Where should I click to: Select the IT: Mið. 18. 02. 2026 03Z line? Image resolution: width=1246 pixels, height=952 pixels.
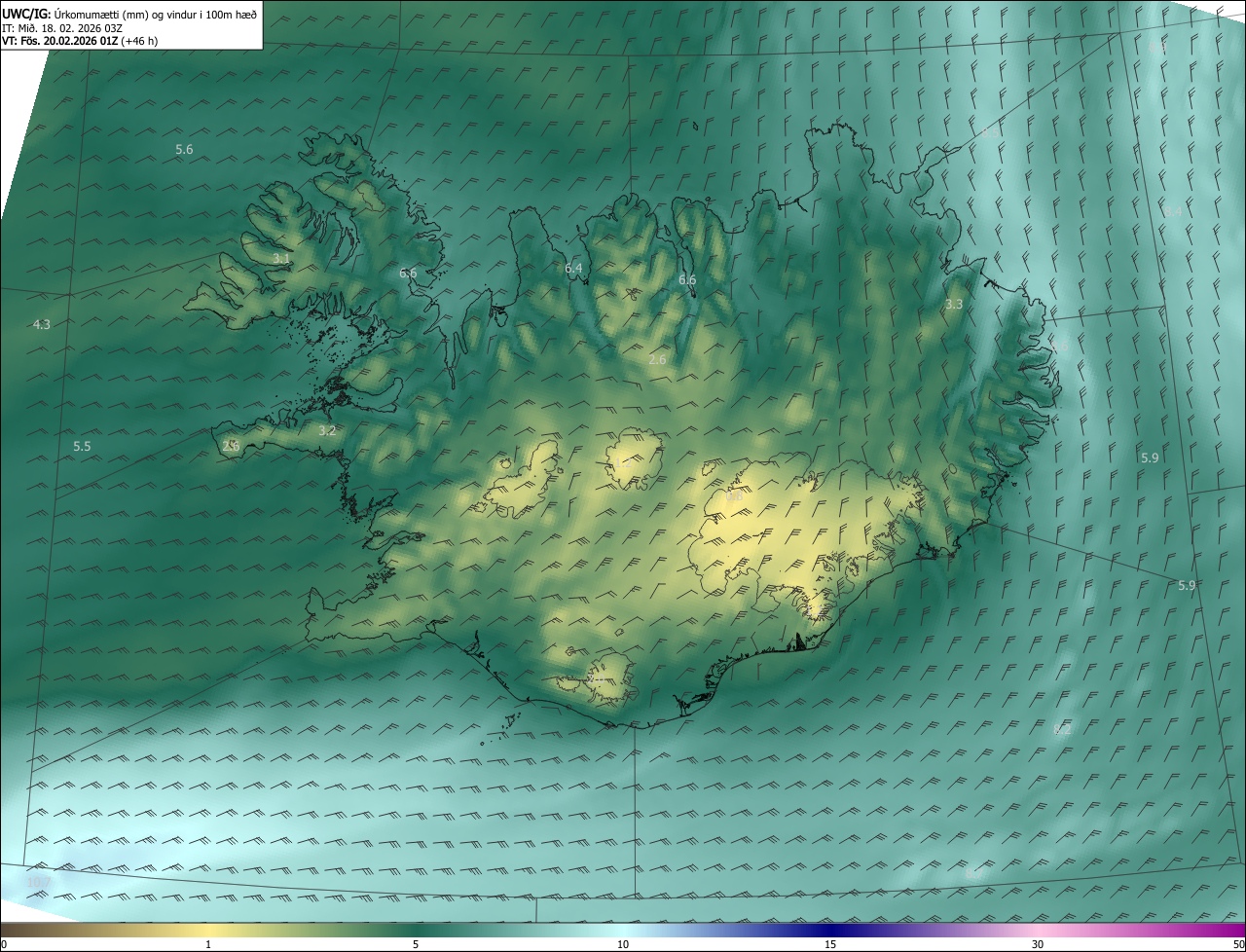click(62, 27)
